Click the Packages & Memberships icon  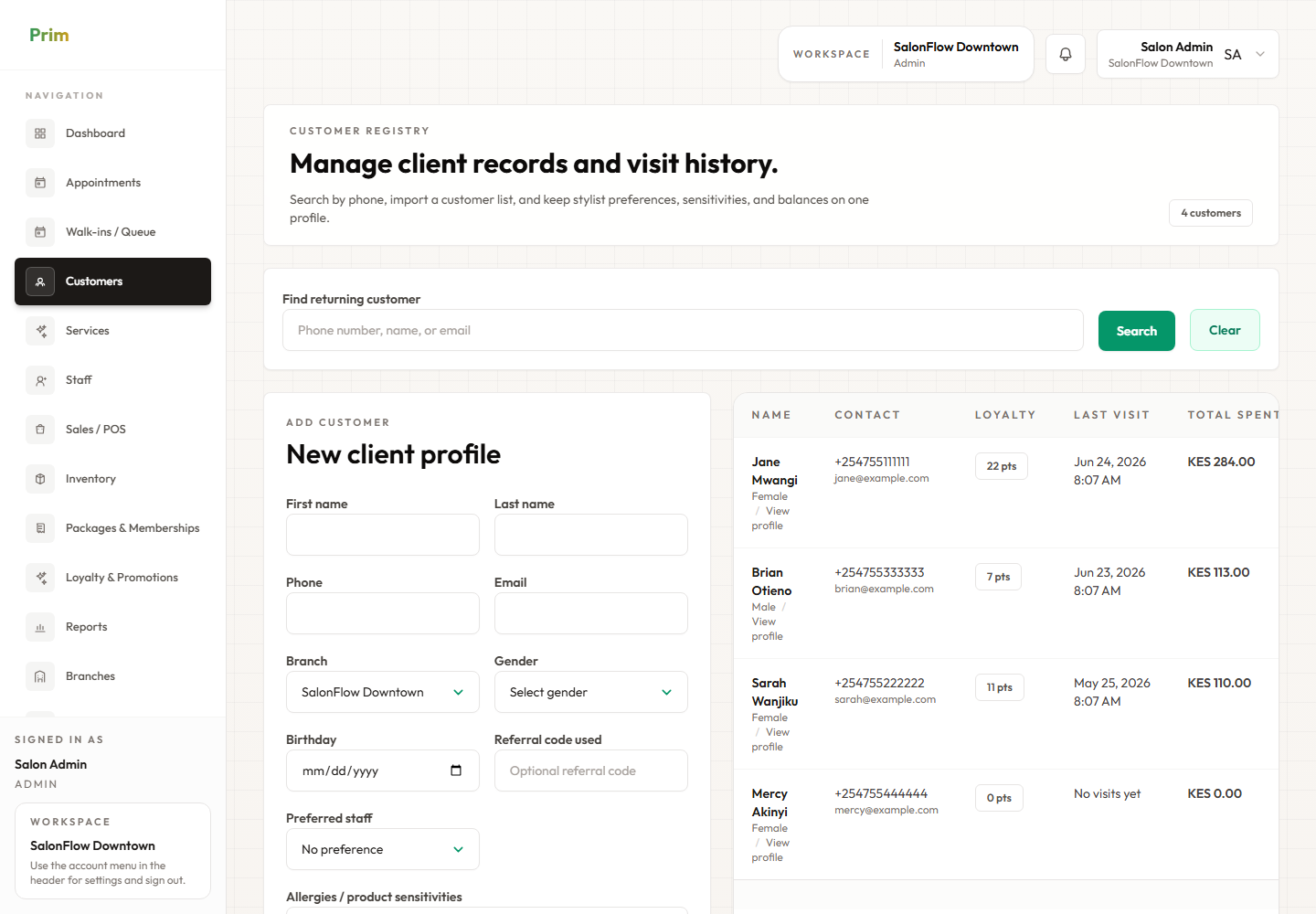[x=40, y=528]
